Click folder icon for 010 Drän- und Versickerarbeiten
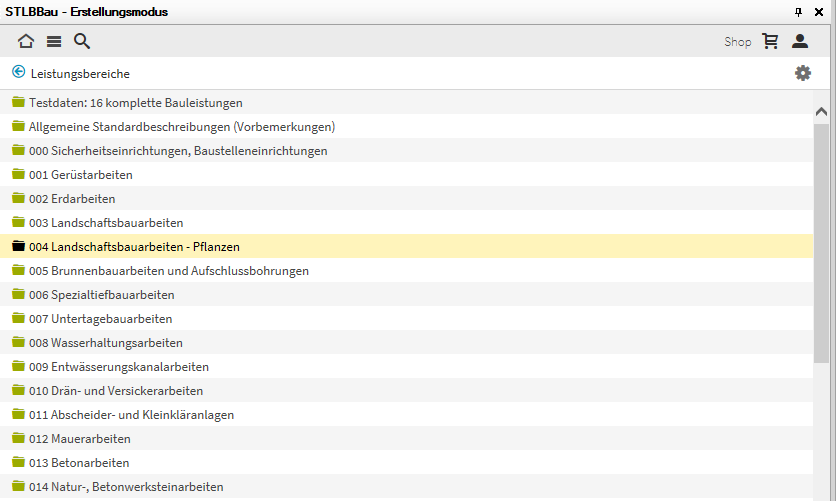The width and height of the screenshot is (836, 501). (x=19, y=389)
